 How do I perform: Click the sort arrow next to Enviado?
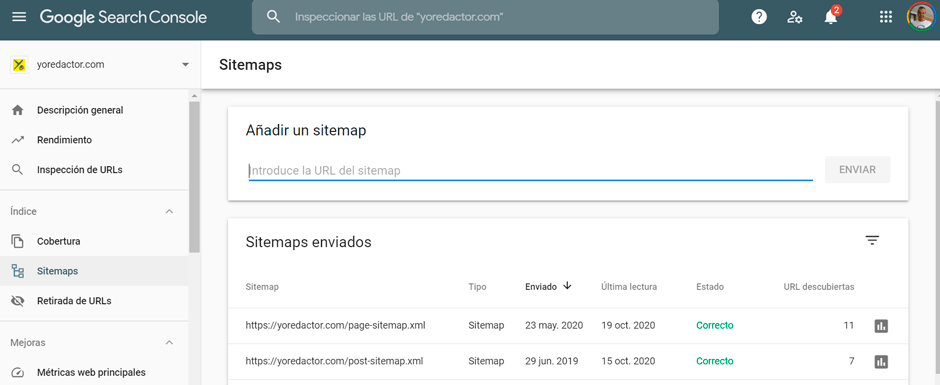tap(567, 286)
